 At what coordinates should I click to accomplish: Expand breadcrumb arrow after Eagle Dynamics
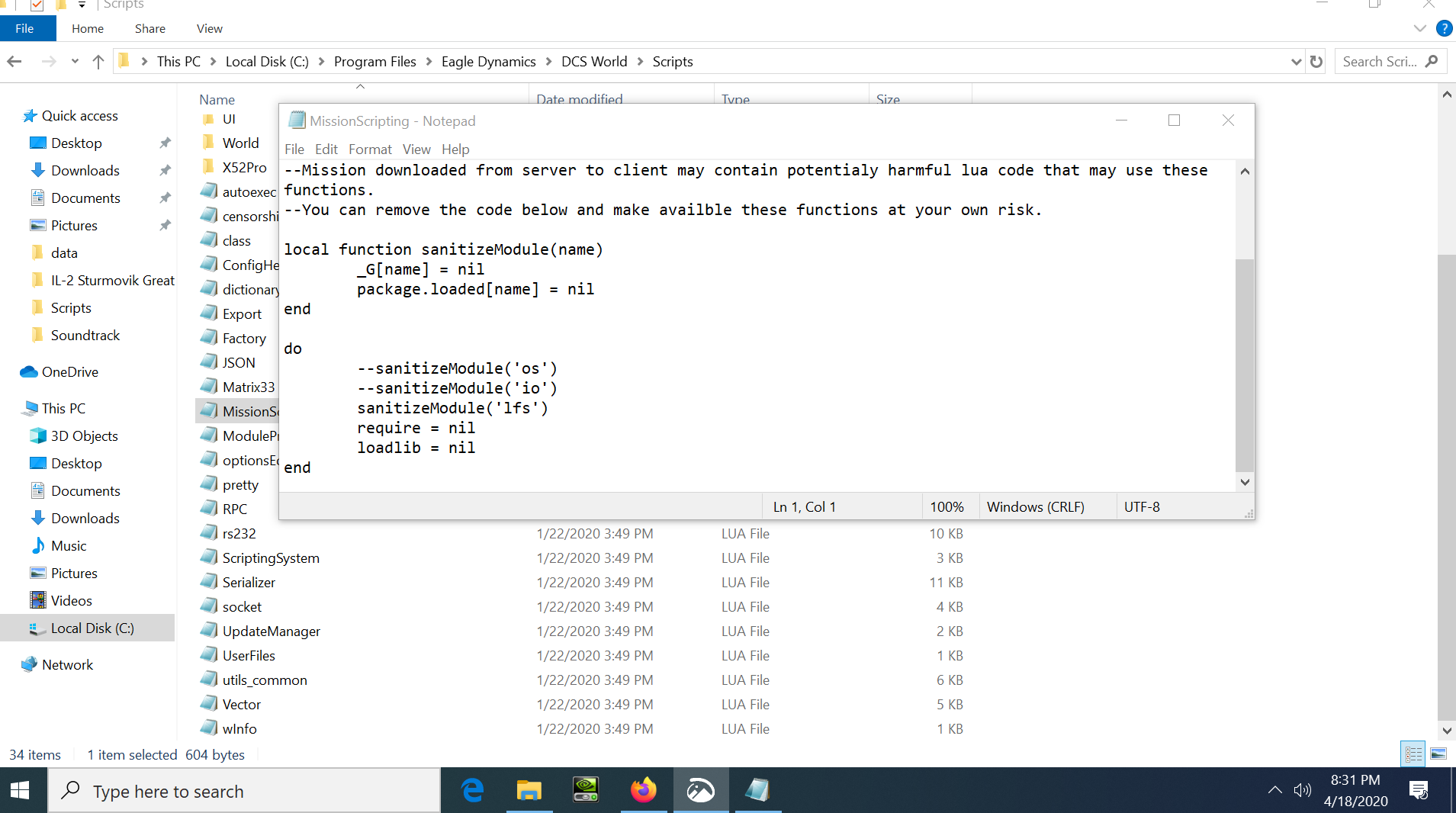549,62
